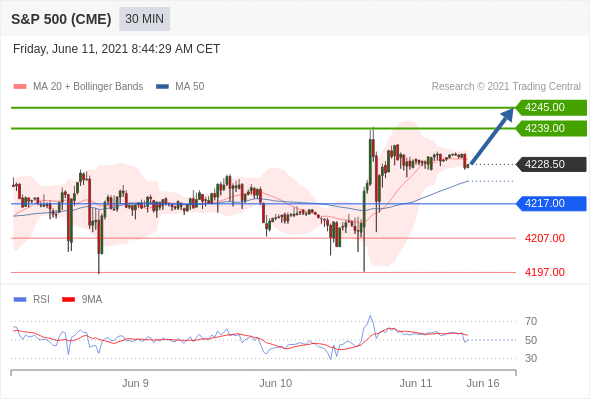Select the 4245.00 green resistance label
Screen dimensions: 590x400
[x=551, y=108]
